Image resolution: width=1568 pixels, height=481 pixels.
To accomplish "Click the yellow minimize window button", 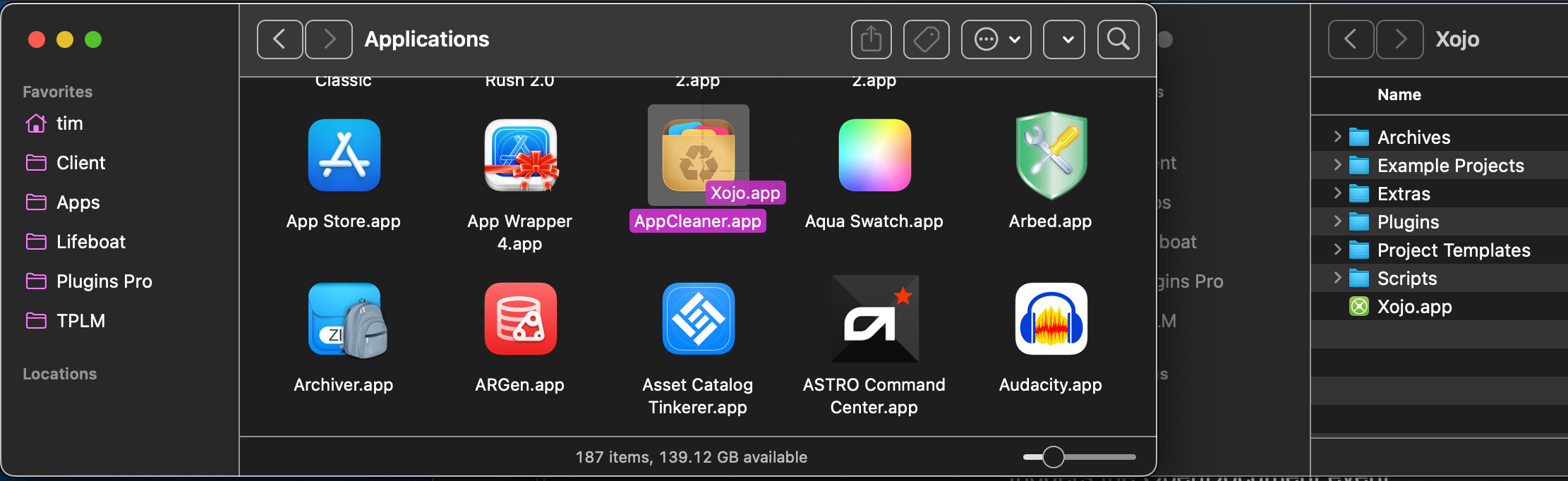I will 65,39.
